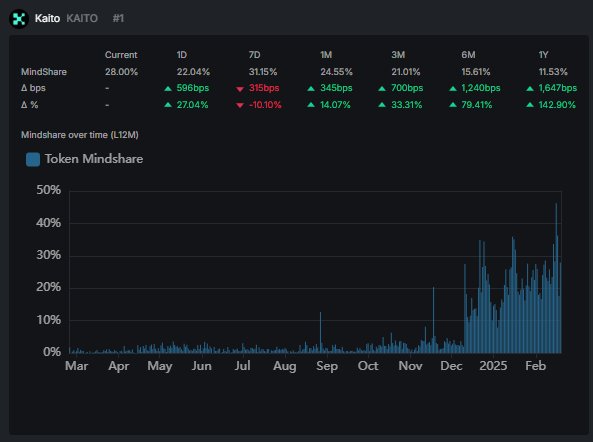Click the 33.31% change value
This screenshot has height=442, width=593.
pyautogui.click(x=407, y=105)
